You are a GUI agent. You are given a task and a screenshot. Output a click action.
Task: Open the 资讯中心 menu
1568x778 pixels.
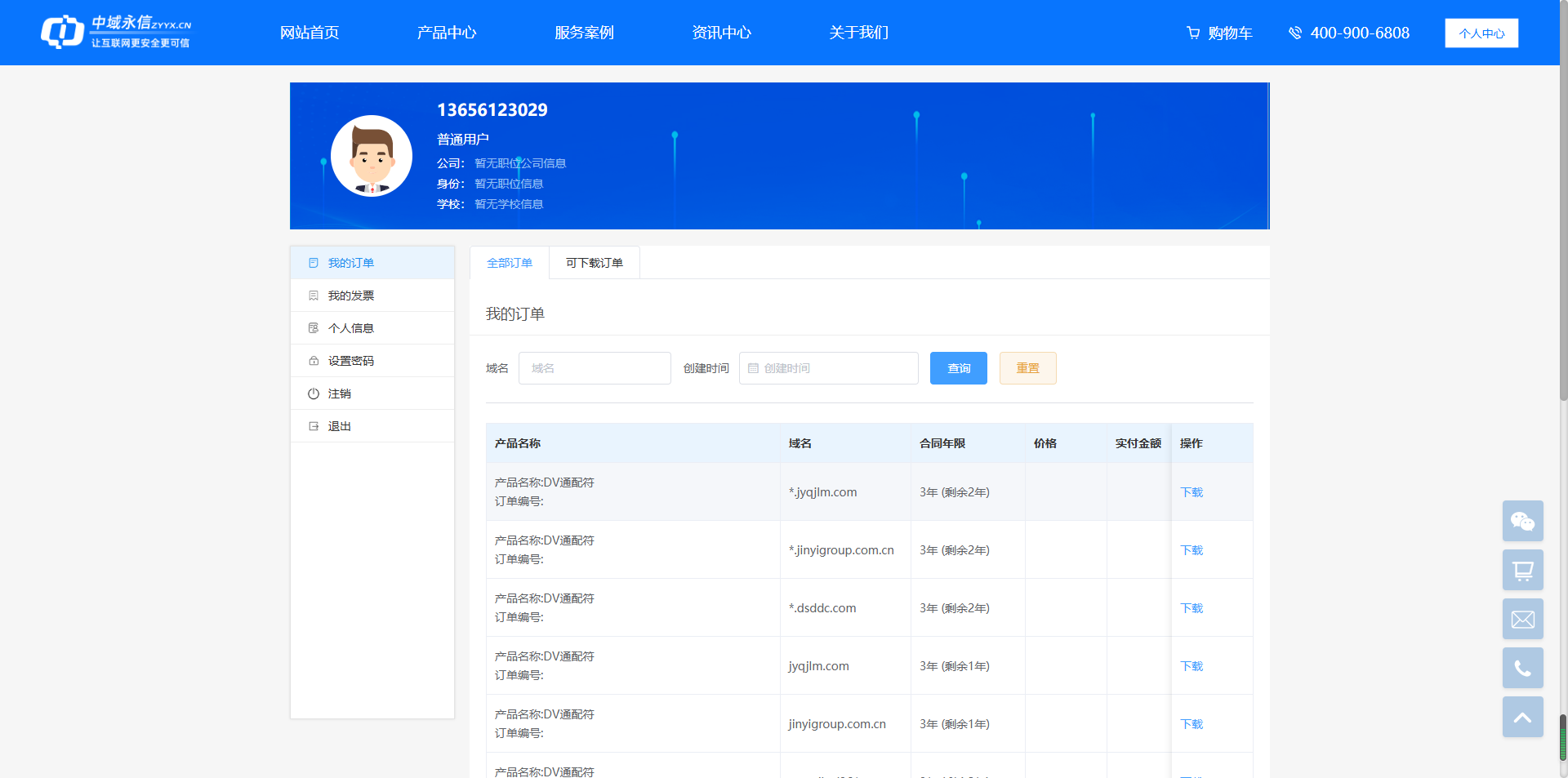coord(721,33)
